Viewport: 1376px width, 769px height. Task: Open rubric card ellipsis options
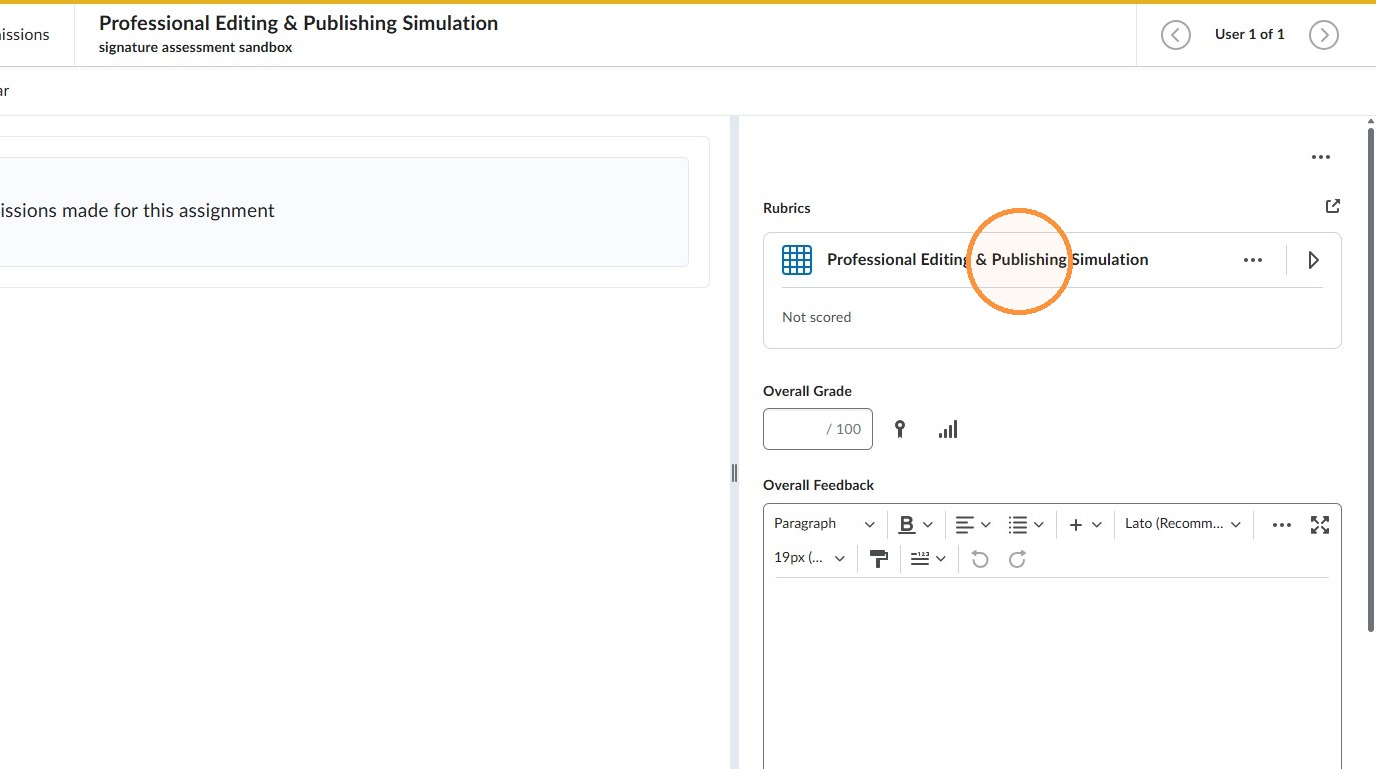(1253, 260)
